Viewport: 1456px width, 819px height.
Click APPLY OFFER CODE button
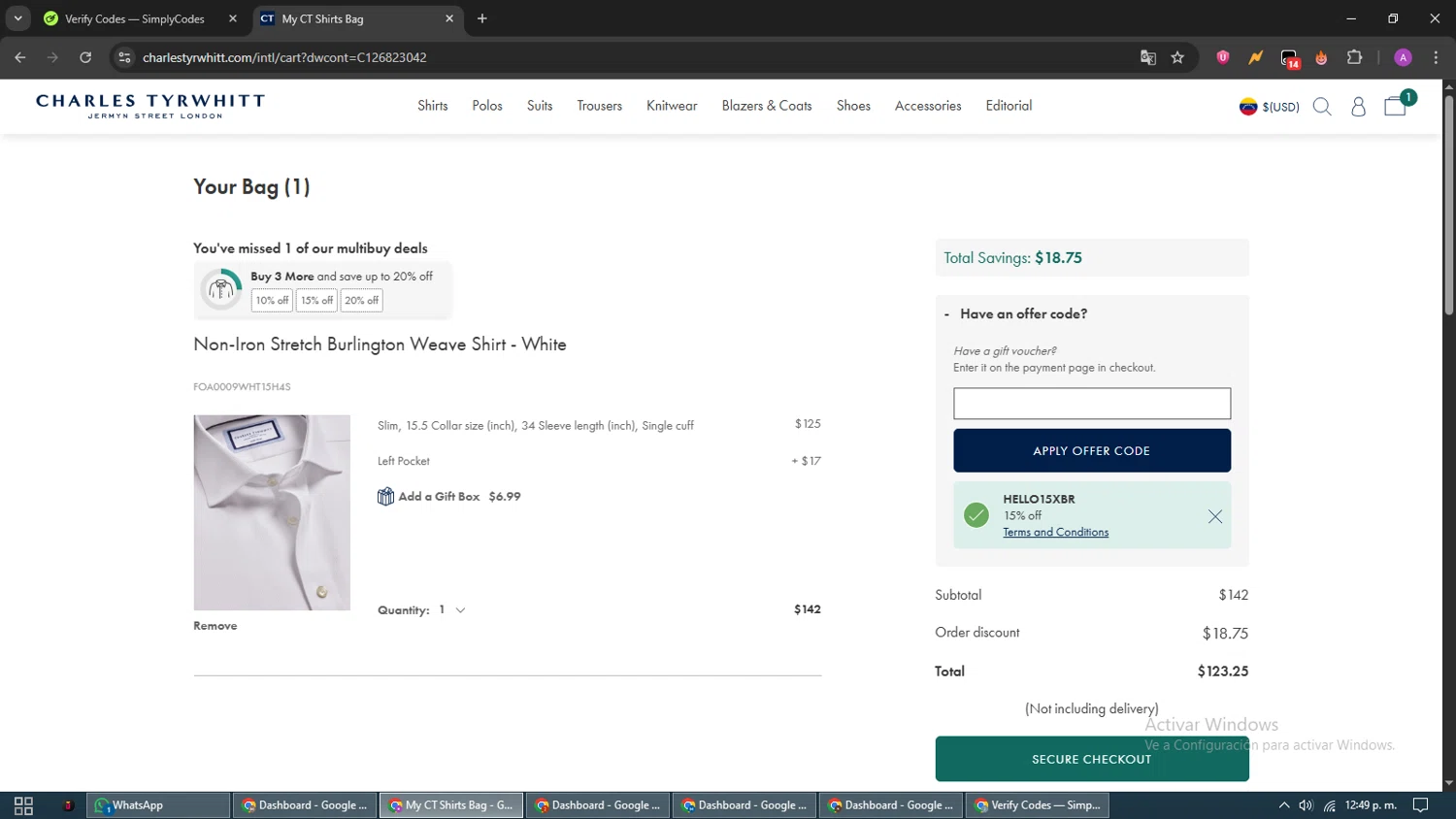pos(1092,450)
